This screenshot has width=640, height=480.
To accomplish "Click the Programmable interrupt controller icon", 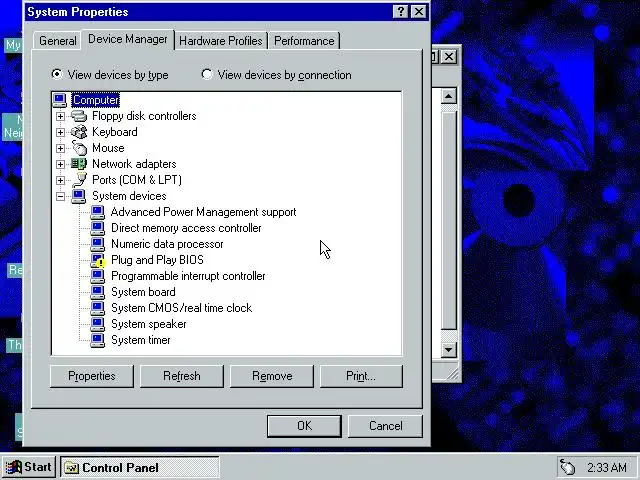I will (x=98, y=276).
